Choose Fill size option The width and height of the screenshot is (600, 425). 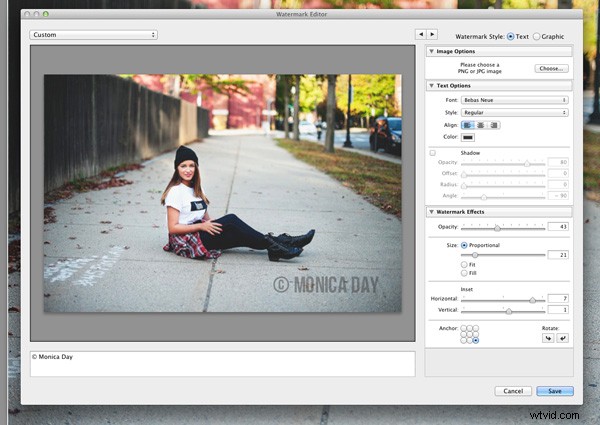point(464,273)
